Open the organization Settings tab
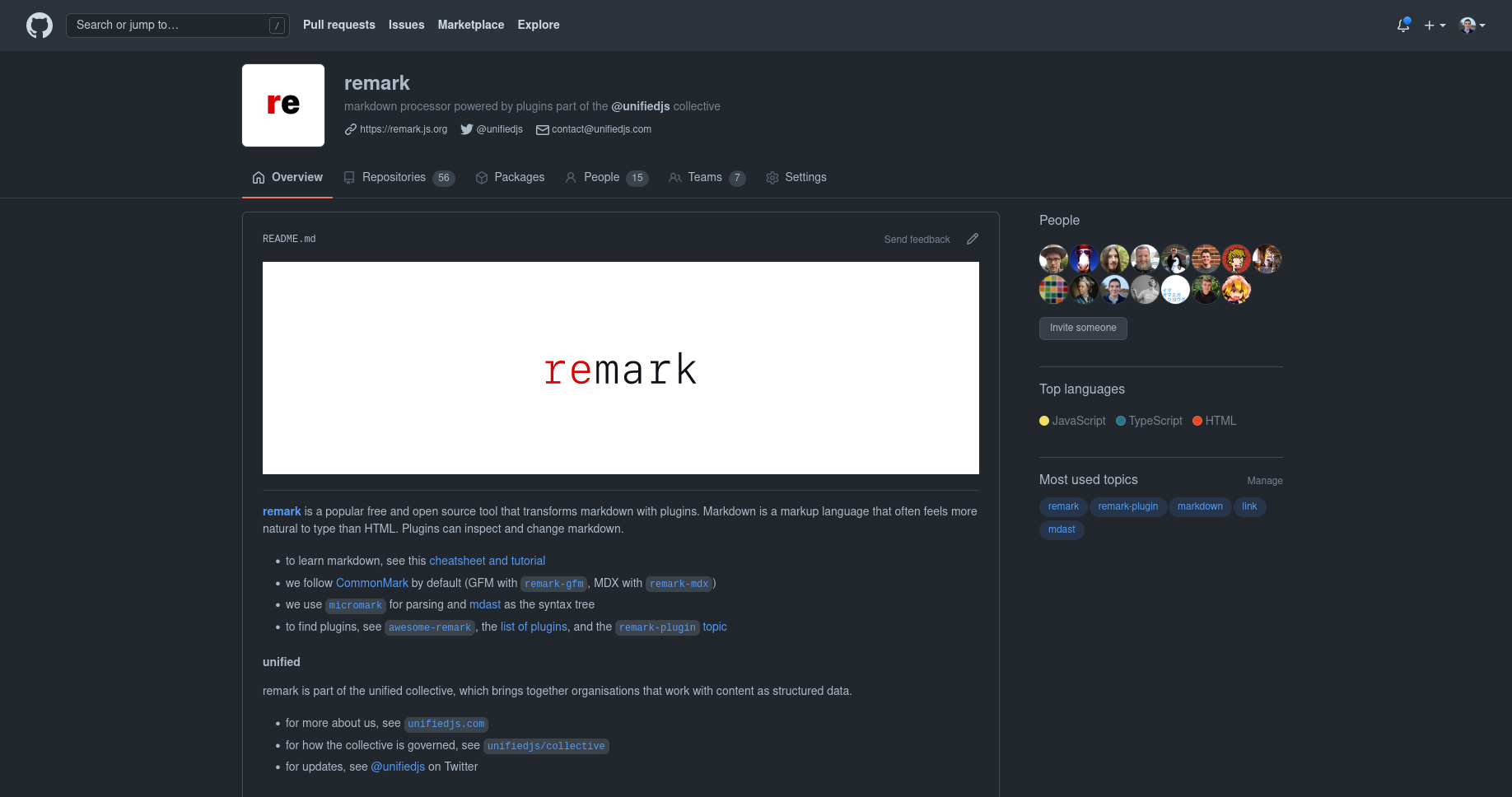The height and width of the screenshot is (797, 1512). tap(796, 177)
